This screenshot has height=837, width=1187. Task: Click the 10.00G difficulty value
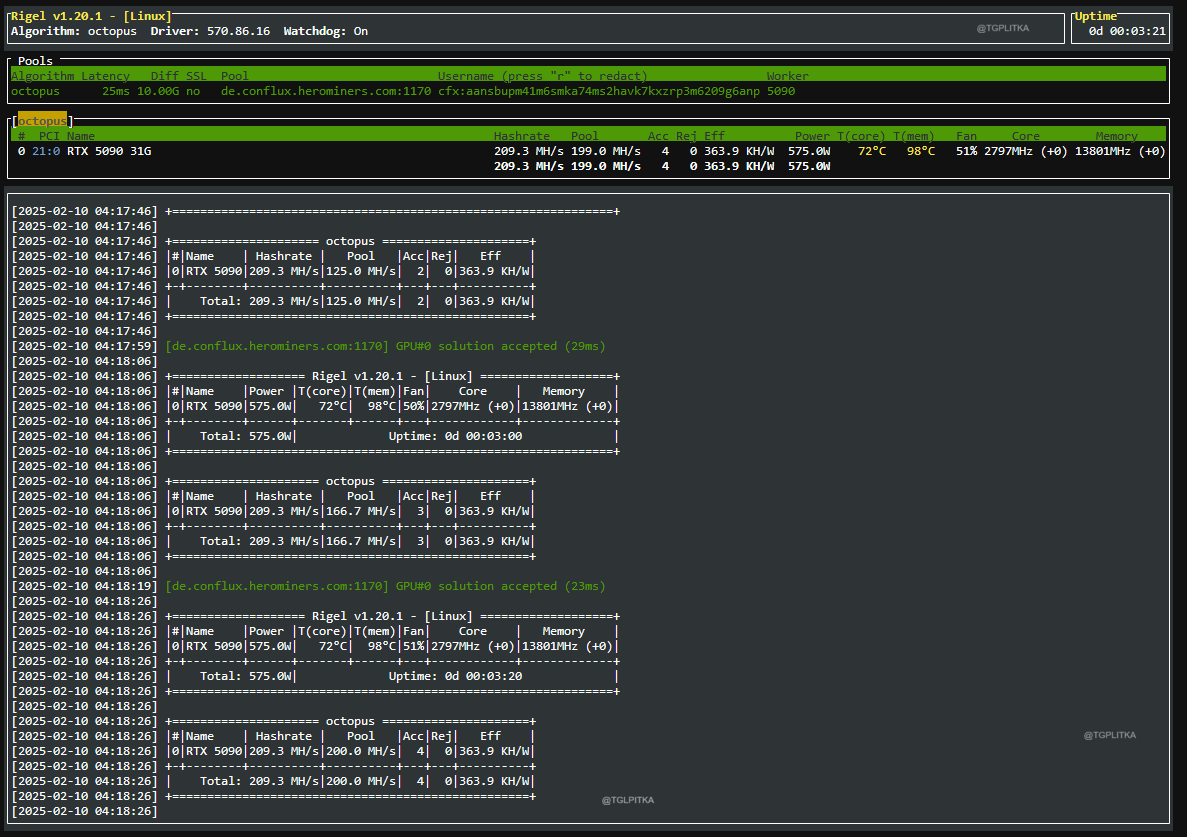[x=157, y=91]
